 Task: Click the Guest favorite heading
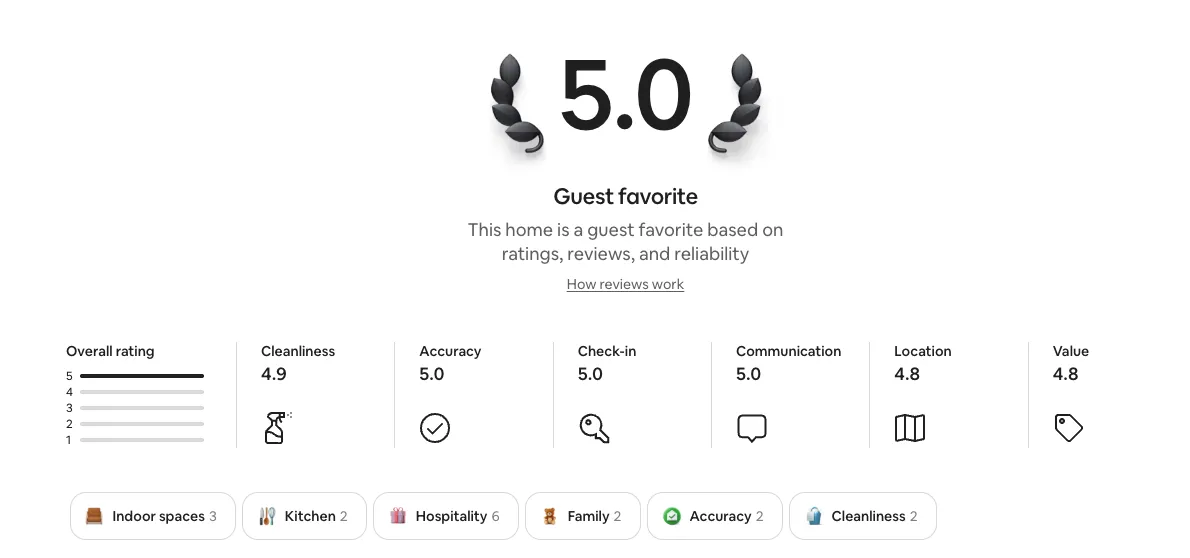[x=626, y=196]
